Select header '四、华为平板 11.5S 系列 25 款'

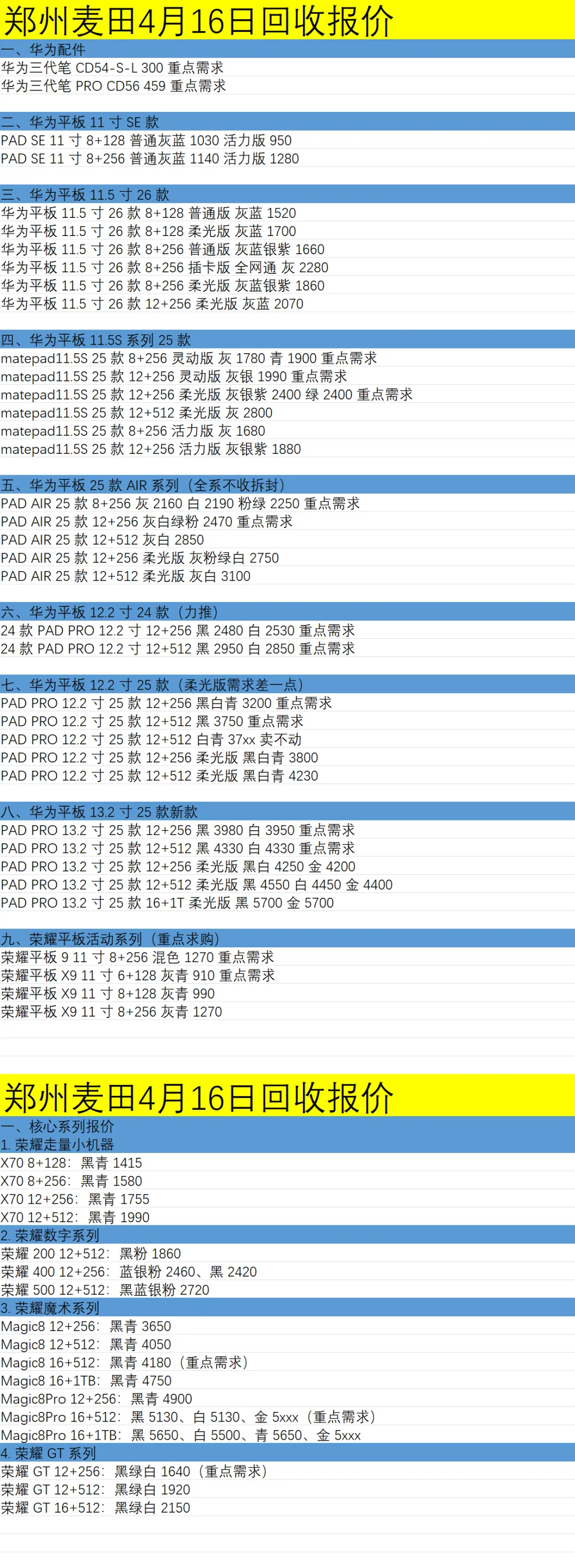287,339
